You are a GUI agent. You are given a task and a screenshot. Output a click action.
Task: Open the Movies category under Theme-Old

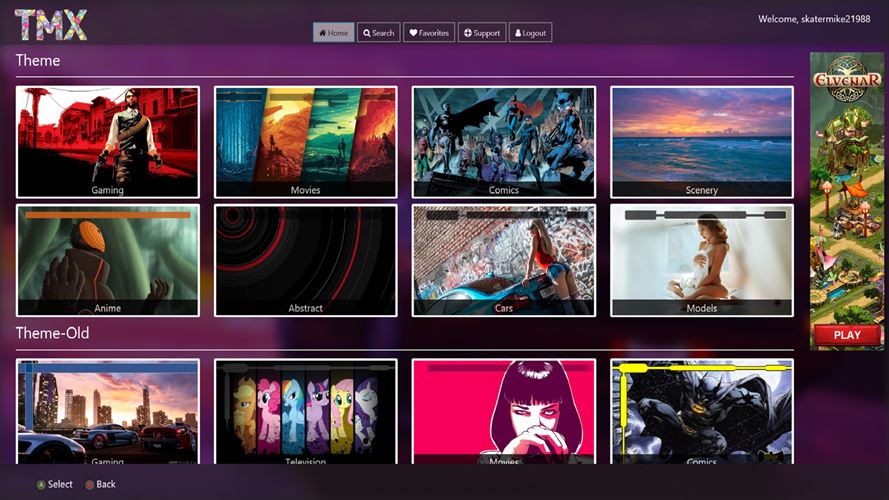503,412
